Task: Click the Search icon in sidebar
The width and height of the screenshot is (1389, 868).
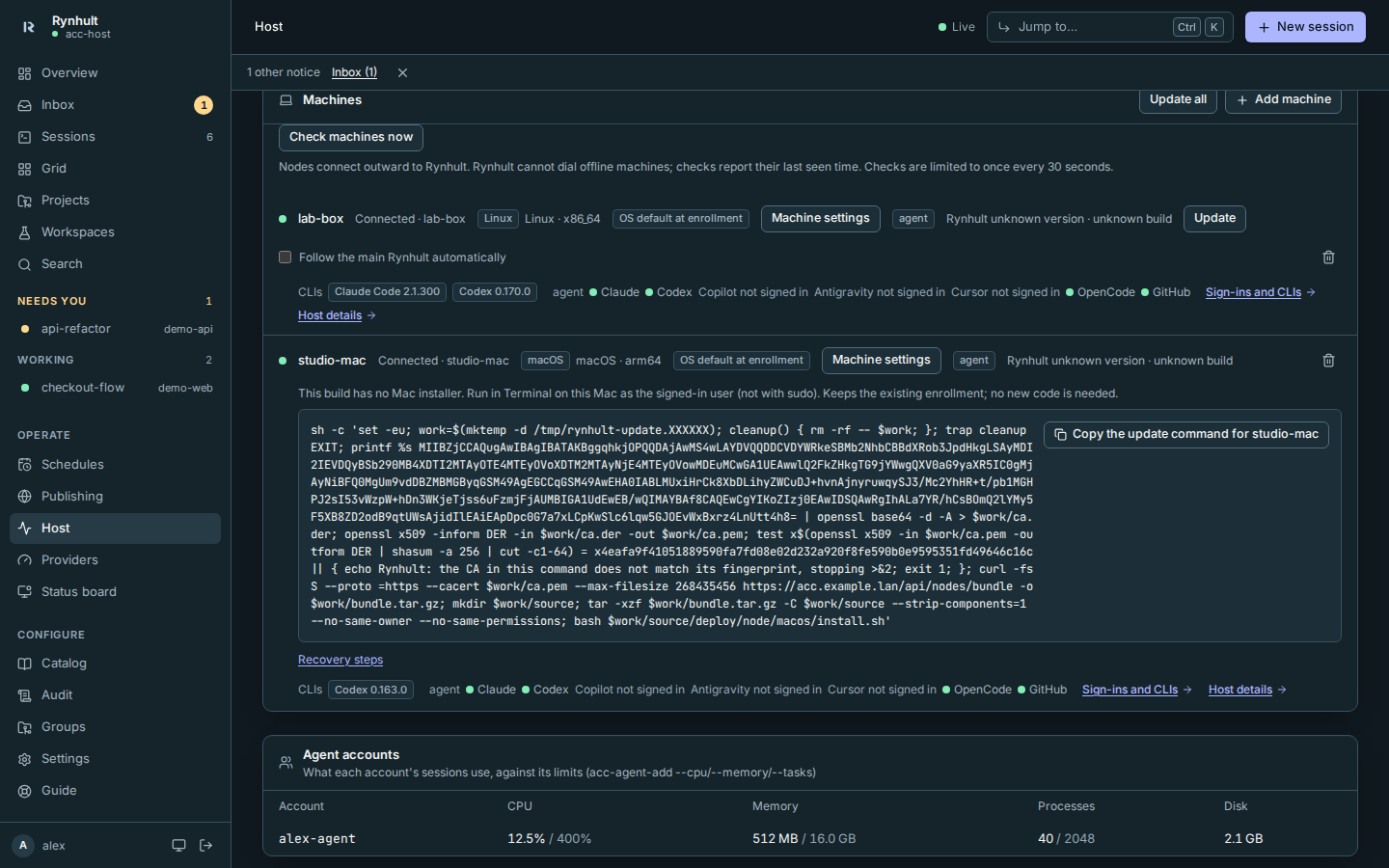Action: [x=25, y=264]
